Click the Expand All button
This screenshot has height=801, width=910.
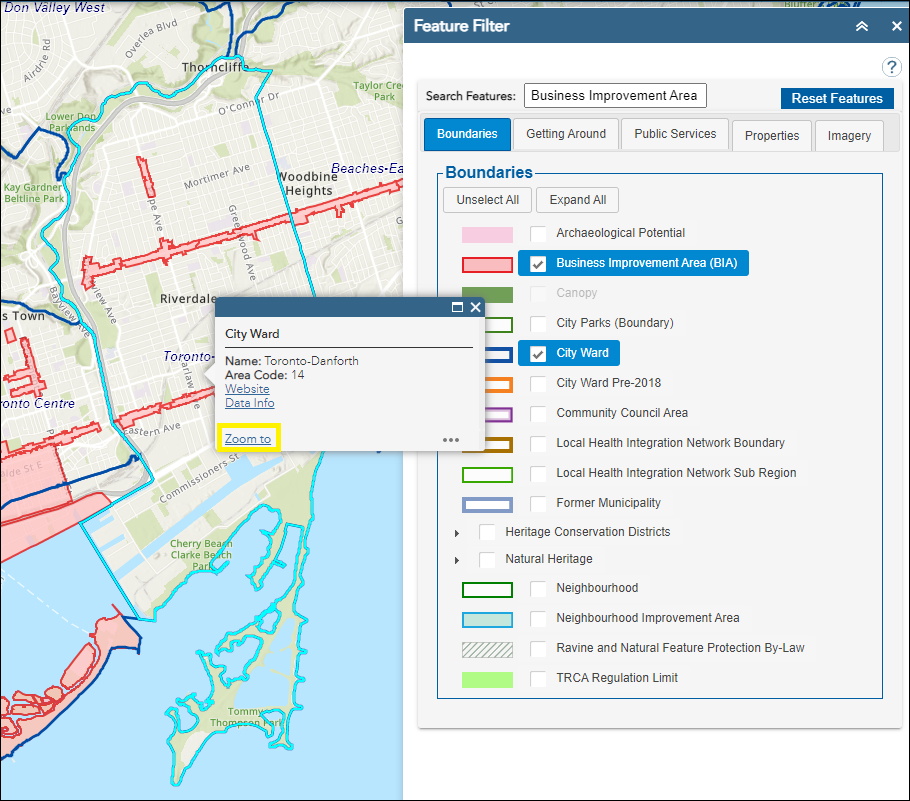[577, 200]
